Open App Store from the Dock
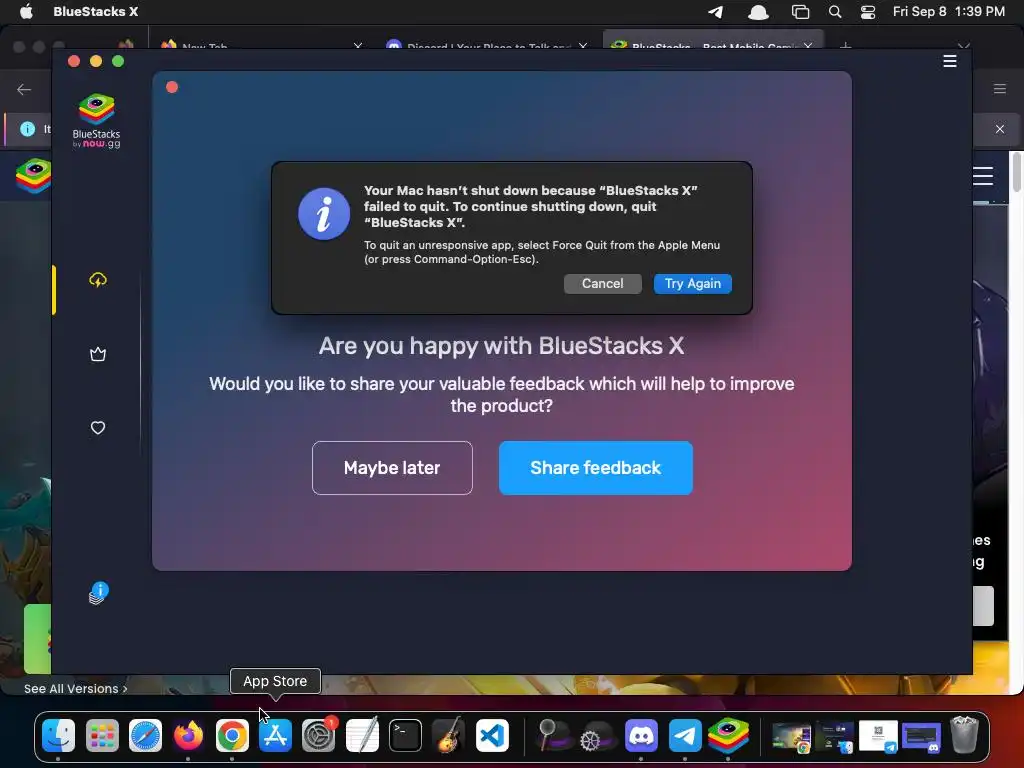The height and width of the screenshot is (768, 1024). pos(275,736)
